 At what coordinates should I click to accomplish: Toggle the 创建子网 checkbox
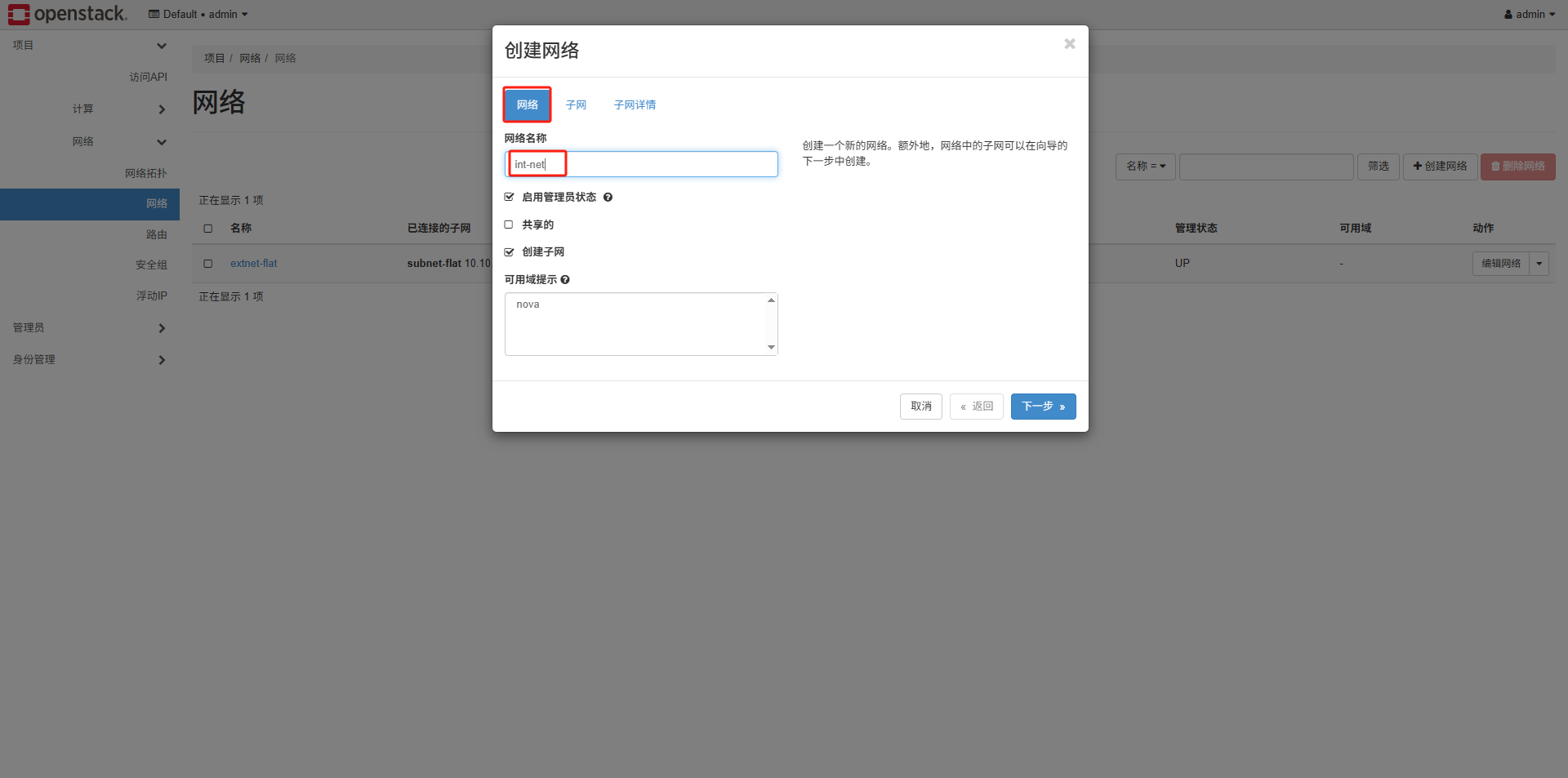[509, 252]
